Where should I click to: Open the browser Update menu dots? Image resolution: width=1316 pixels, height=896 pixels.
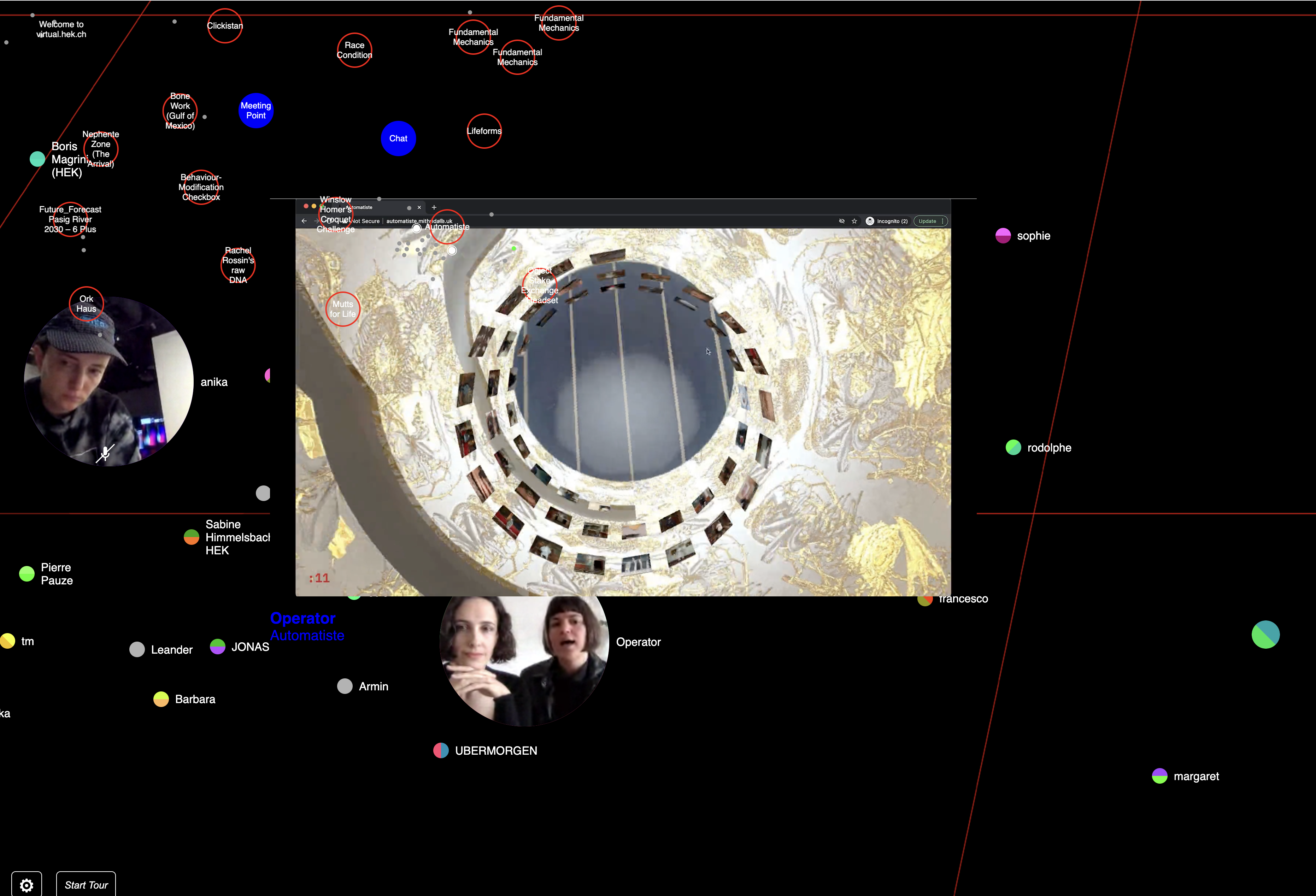(943, 221)
